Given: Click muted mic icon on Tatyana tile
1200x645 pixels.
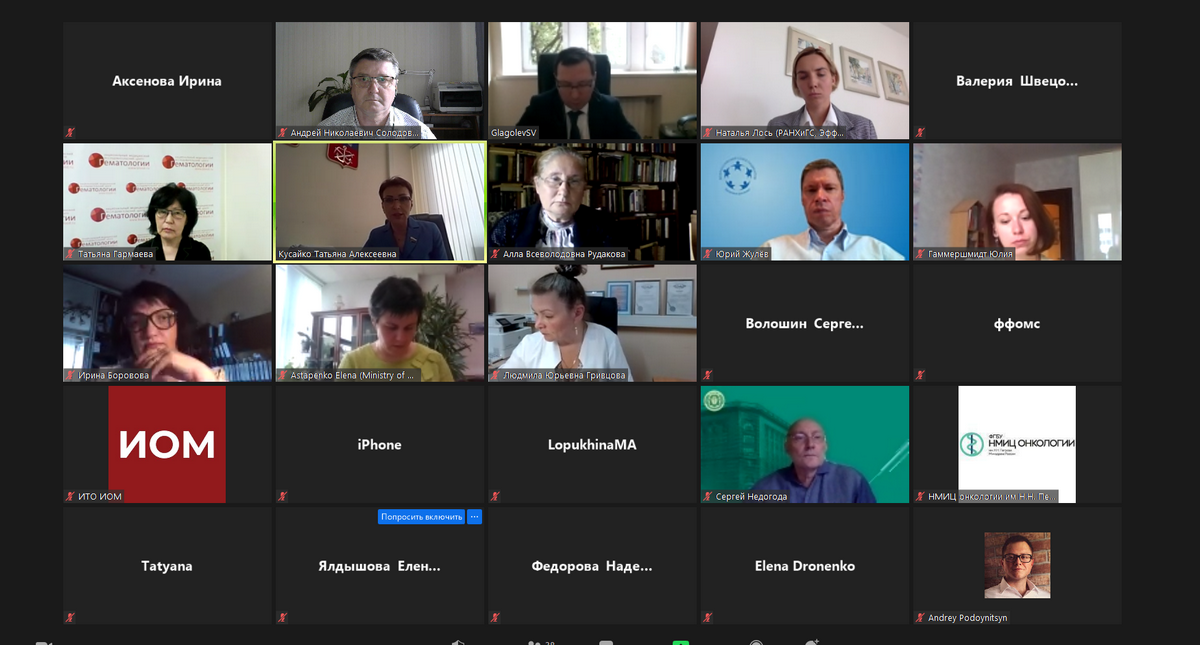Looking at the screenshot, I should pos(70,617).
